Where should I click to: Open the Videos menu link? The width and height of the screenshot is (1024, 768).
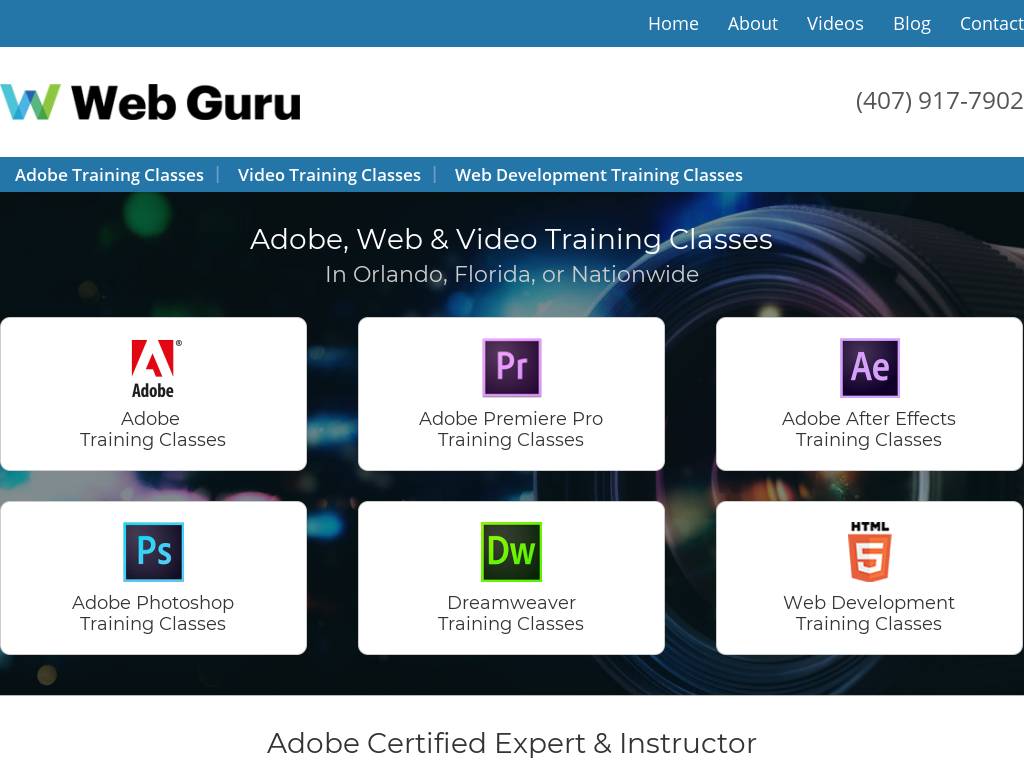click(835, 23)
